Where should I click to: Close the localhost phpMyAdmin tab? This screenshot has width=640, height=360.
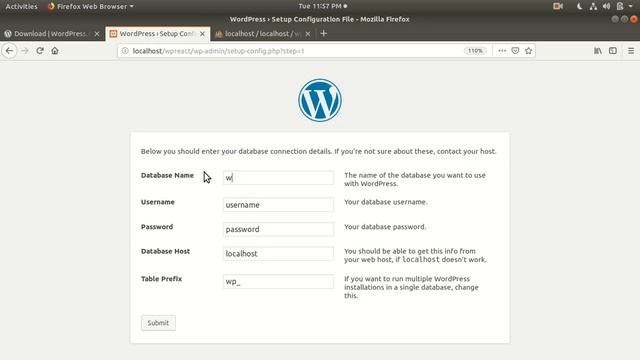[308, 34]
